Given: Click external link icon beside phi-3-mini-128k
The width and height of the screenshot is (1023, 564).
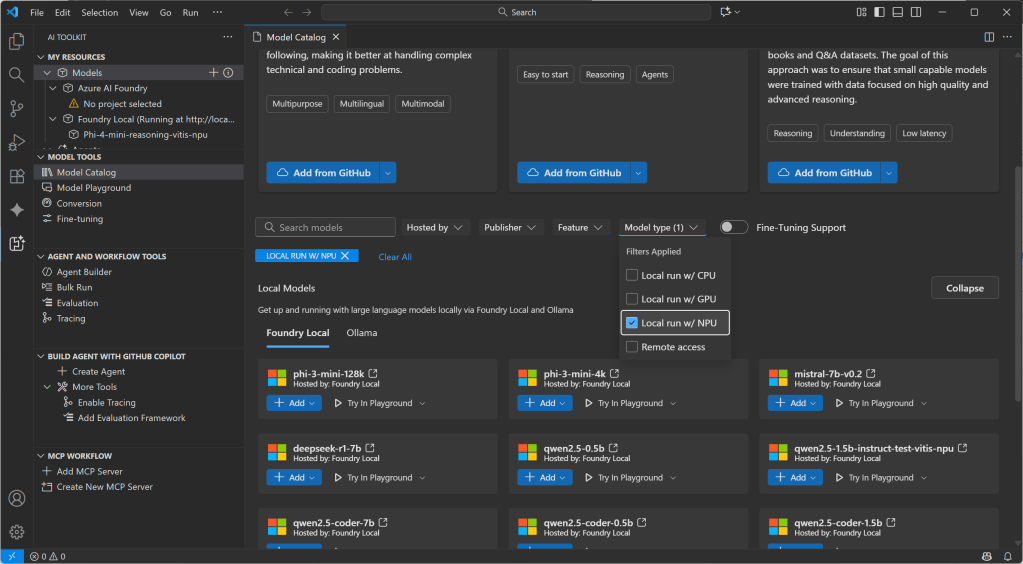Looking at the screenshot, I should [373, 374].
